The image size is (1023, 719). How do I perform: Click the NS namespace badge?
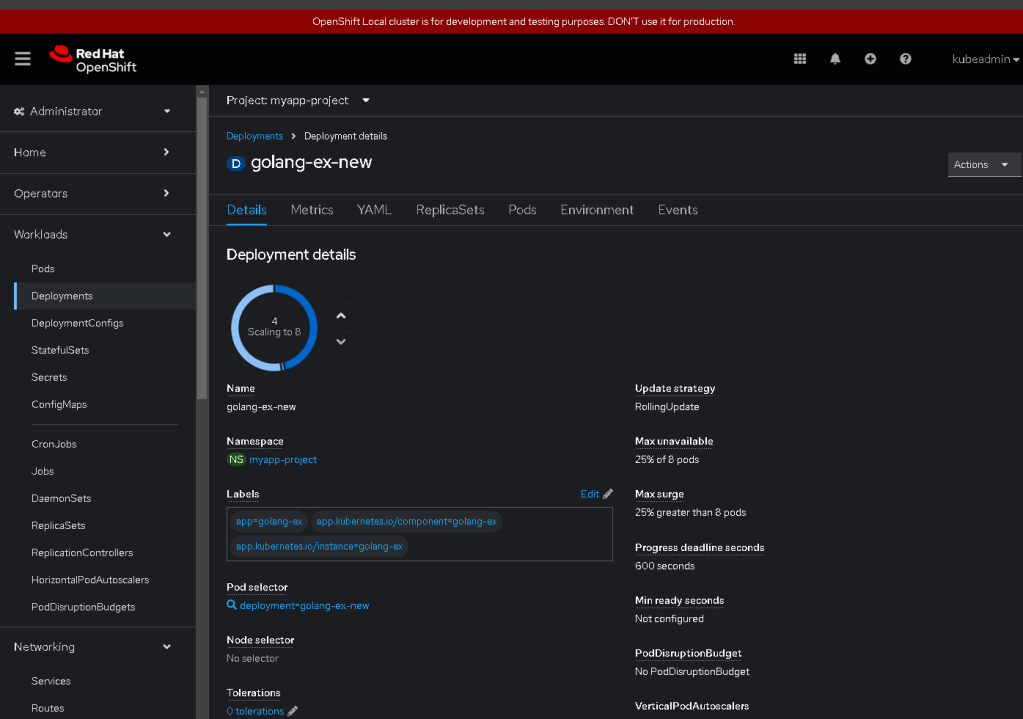click(236, 459)
